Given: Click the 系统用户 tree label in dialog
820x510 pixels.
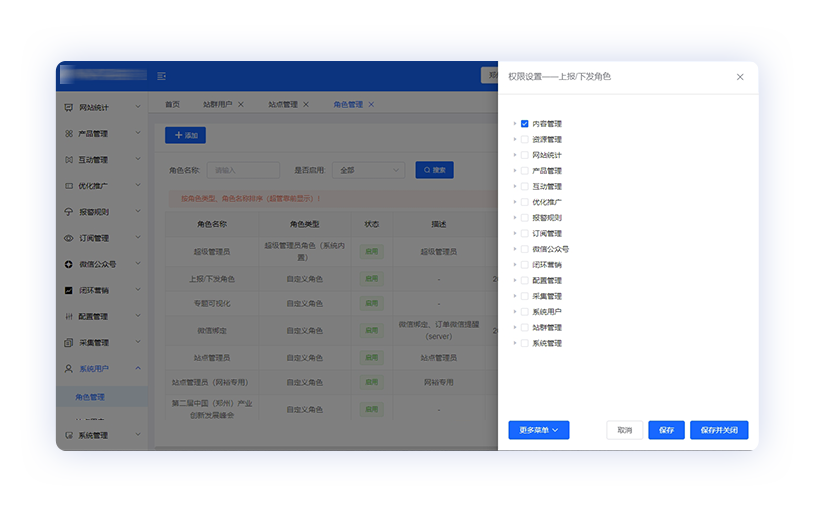Looking at the screenshot, I should click(x=547, y=312).
